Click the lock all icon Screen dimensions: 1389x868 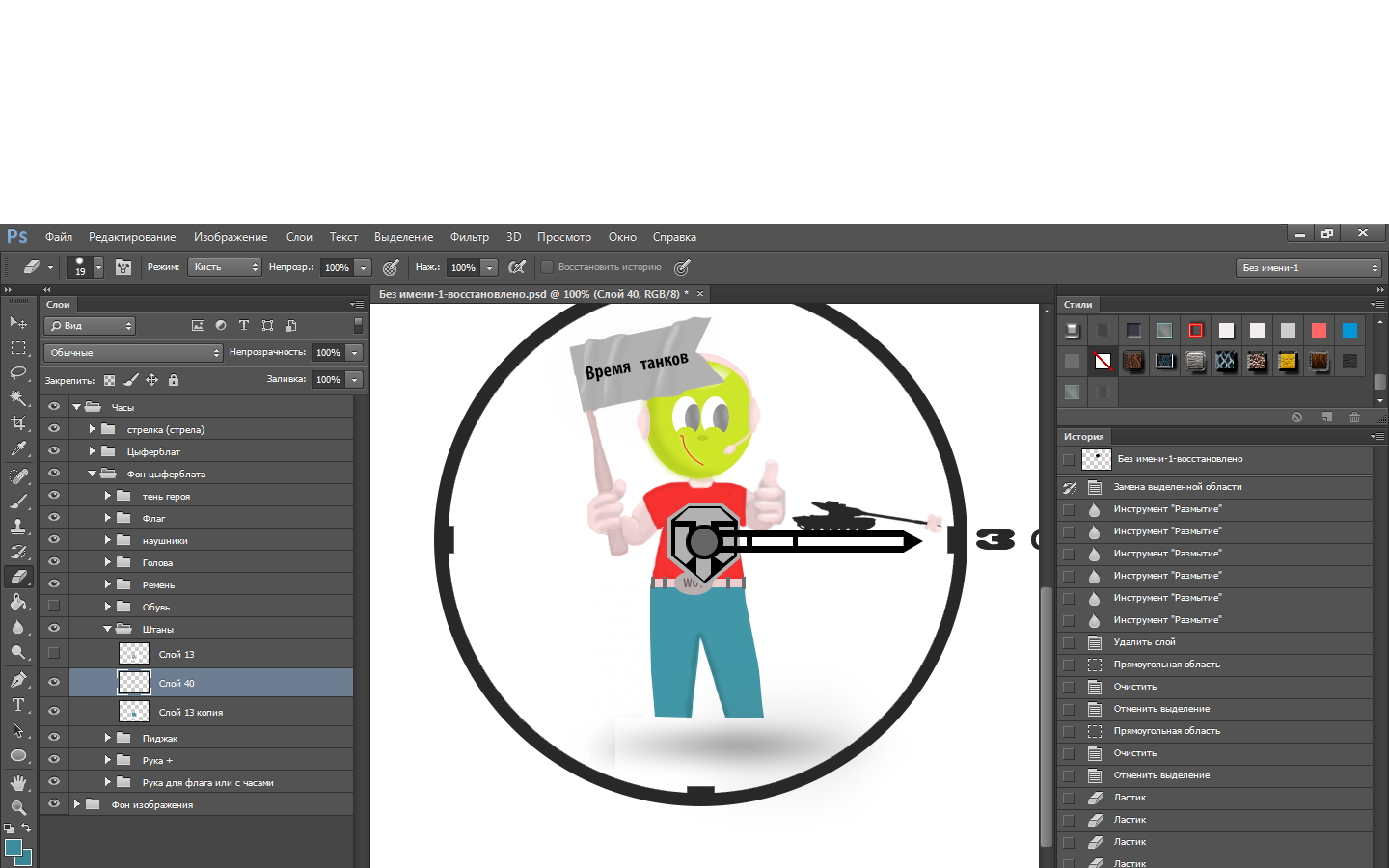click(x=174, y=380)
